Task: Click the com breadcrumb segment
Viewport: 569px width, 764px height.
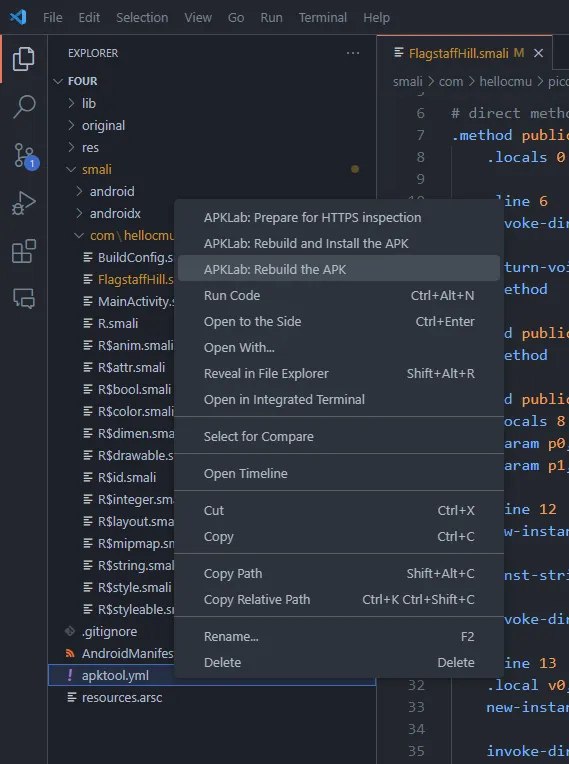Action: 451,81
